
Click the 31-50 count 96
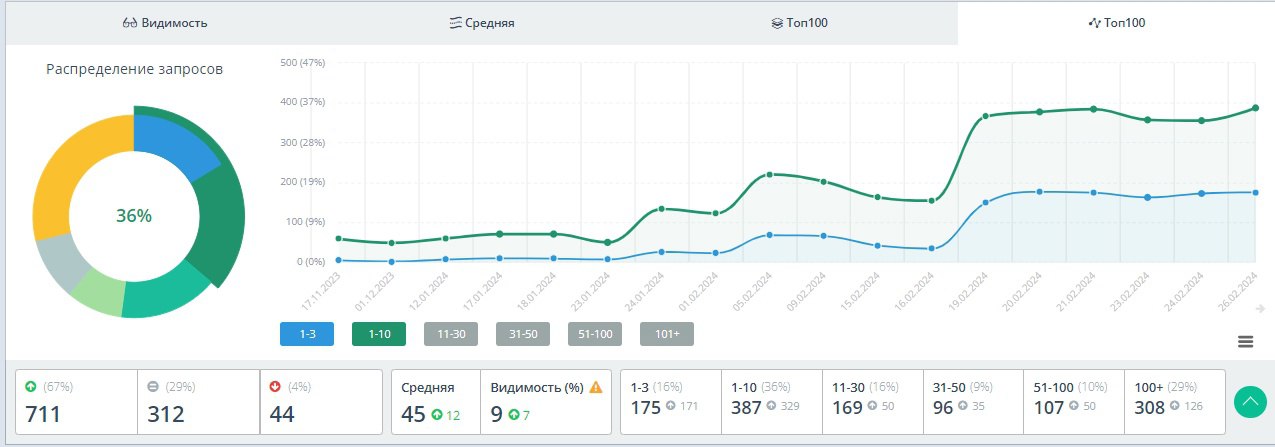click(x=944, y=406)
